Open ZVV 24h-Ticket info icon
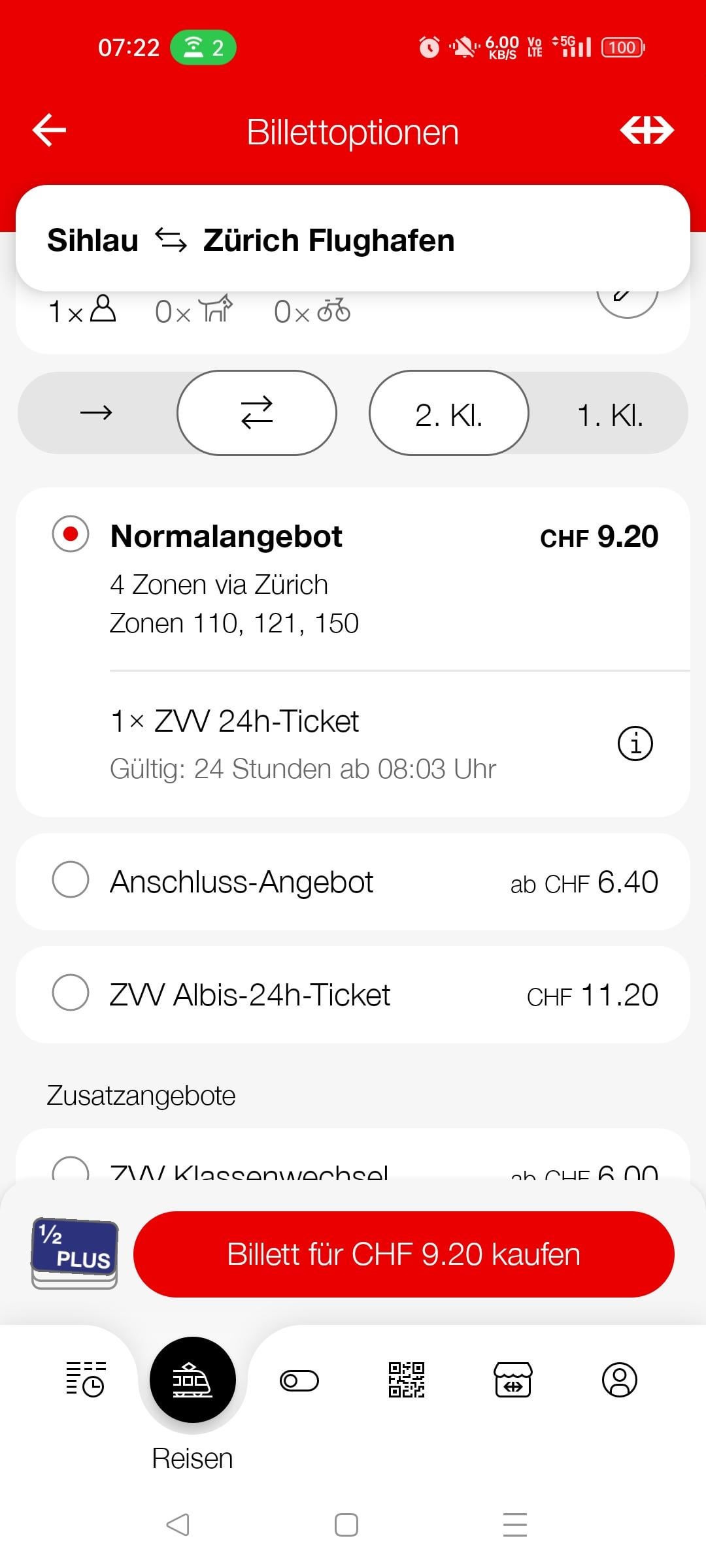The image size is (706, 1568). 635,743
